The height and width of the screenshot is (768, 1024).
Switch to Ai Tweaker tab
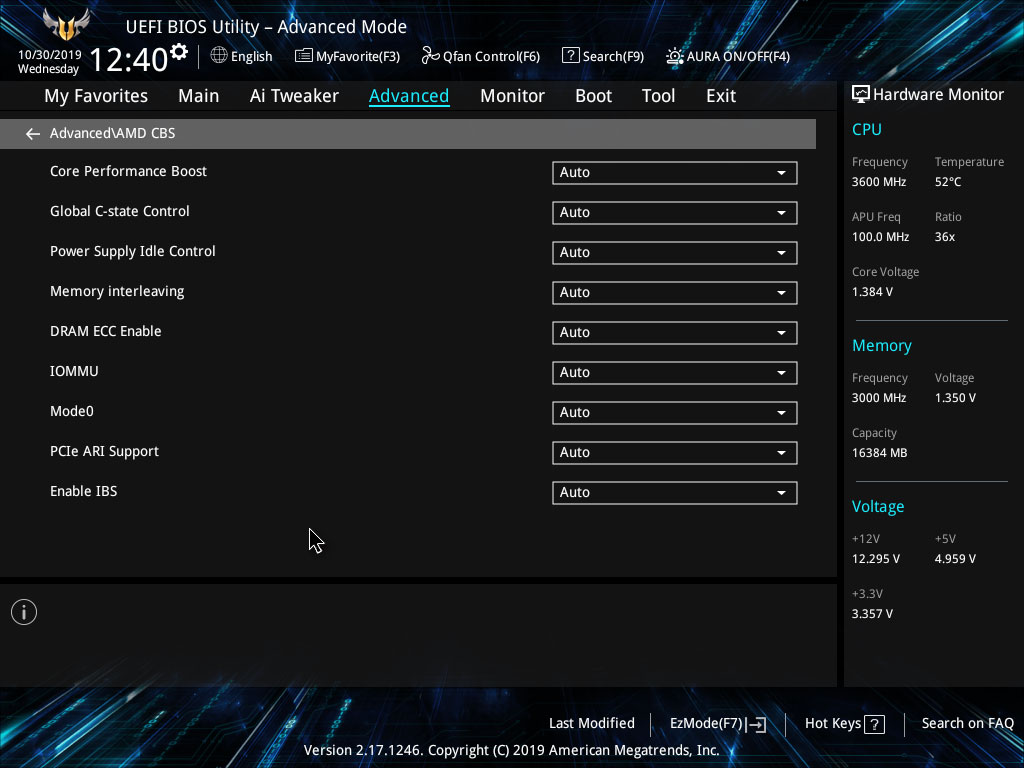point(294,96)
